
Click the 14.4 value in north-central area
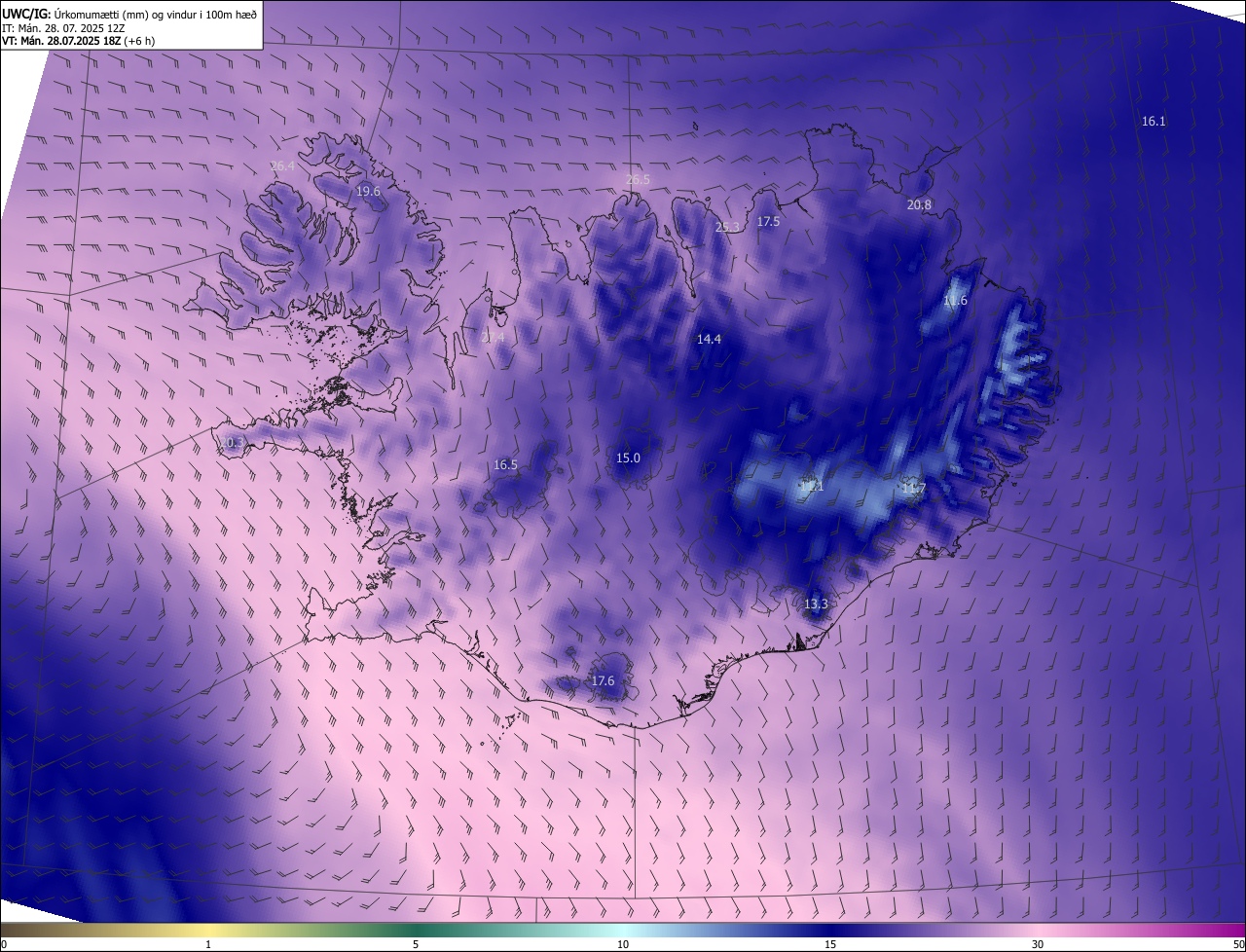(709, 340)
